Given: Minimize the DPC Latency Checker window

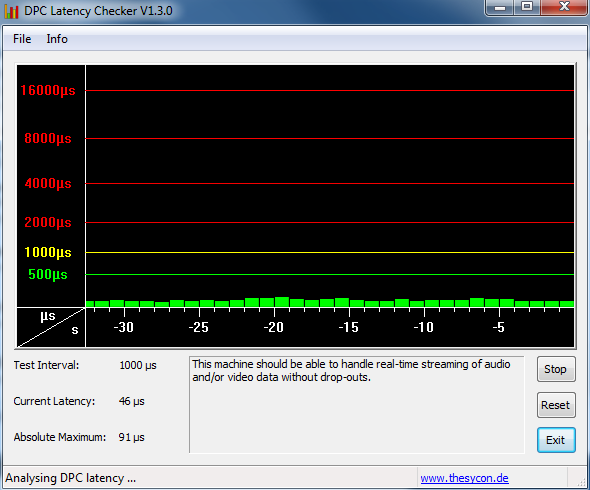Looking at the screenshot, I should pyautogui.click(x=499, y=7).
